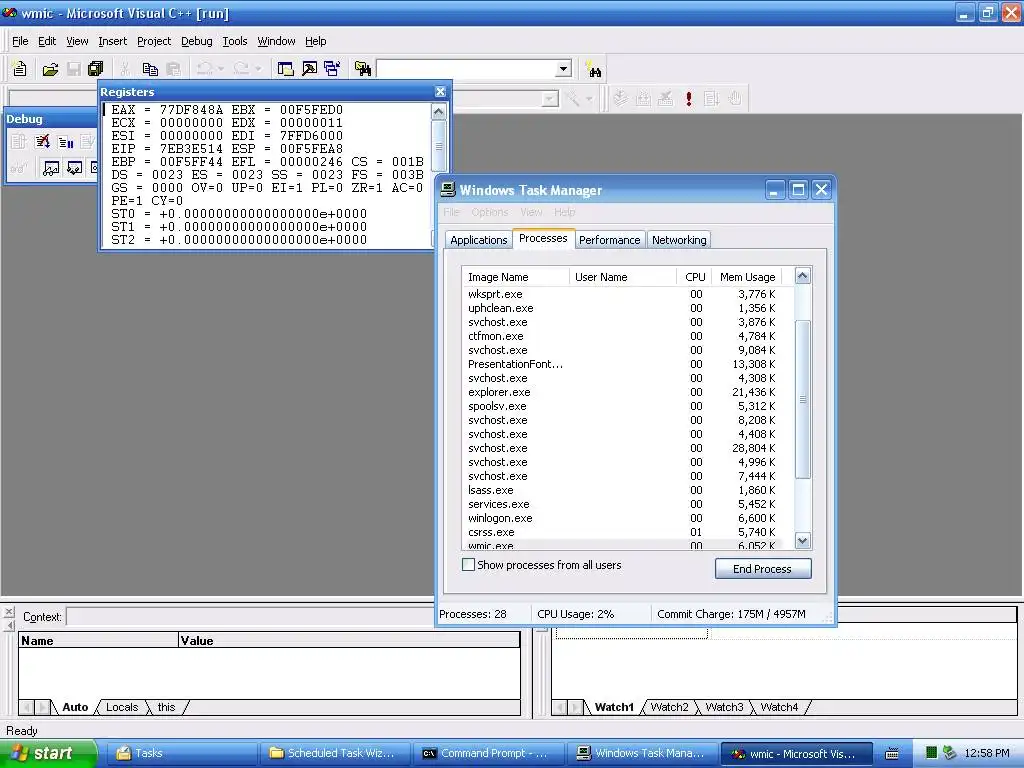Sort processes by the Image Name column
The width and height of the screenshot is (1024, 768).
515,277
